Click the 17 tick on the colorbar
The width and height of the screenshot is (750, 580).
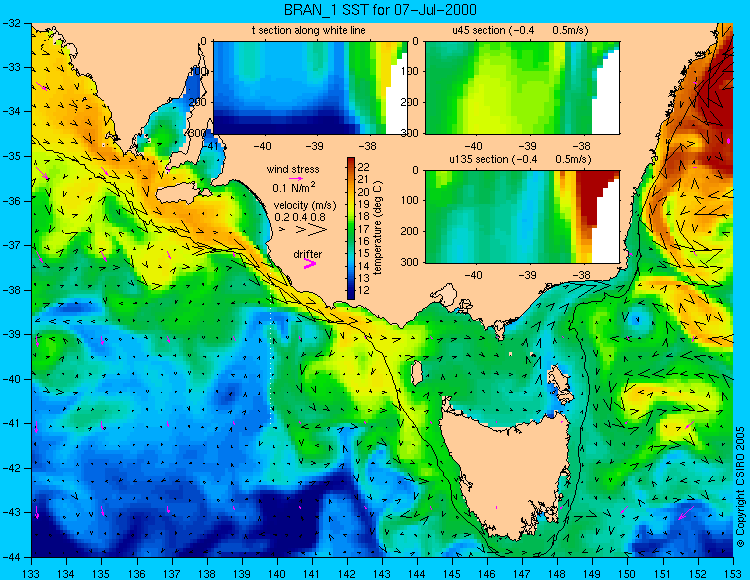coord(364,229)
